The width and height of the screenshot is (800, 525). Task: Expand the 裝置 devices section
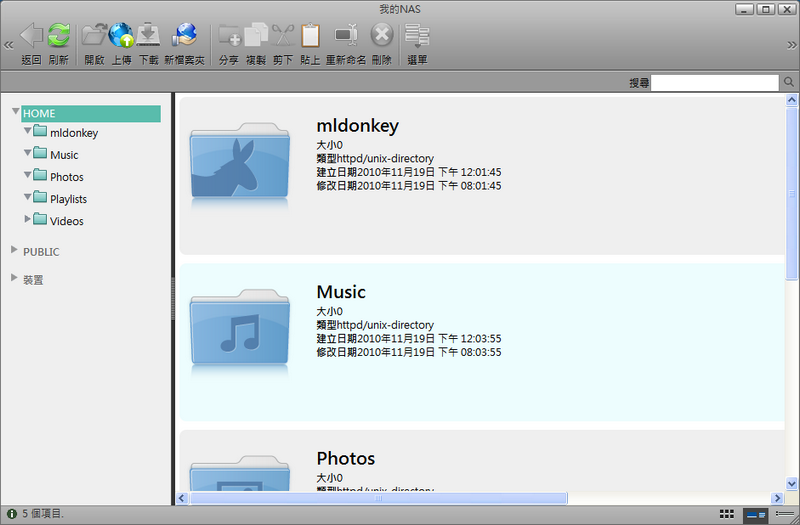(x=14, y=278)
